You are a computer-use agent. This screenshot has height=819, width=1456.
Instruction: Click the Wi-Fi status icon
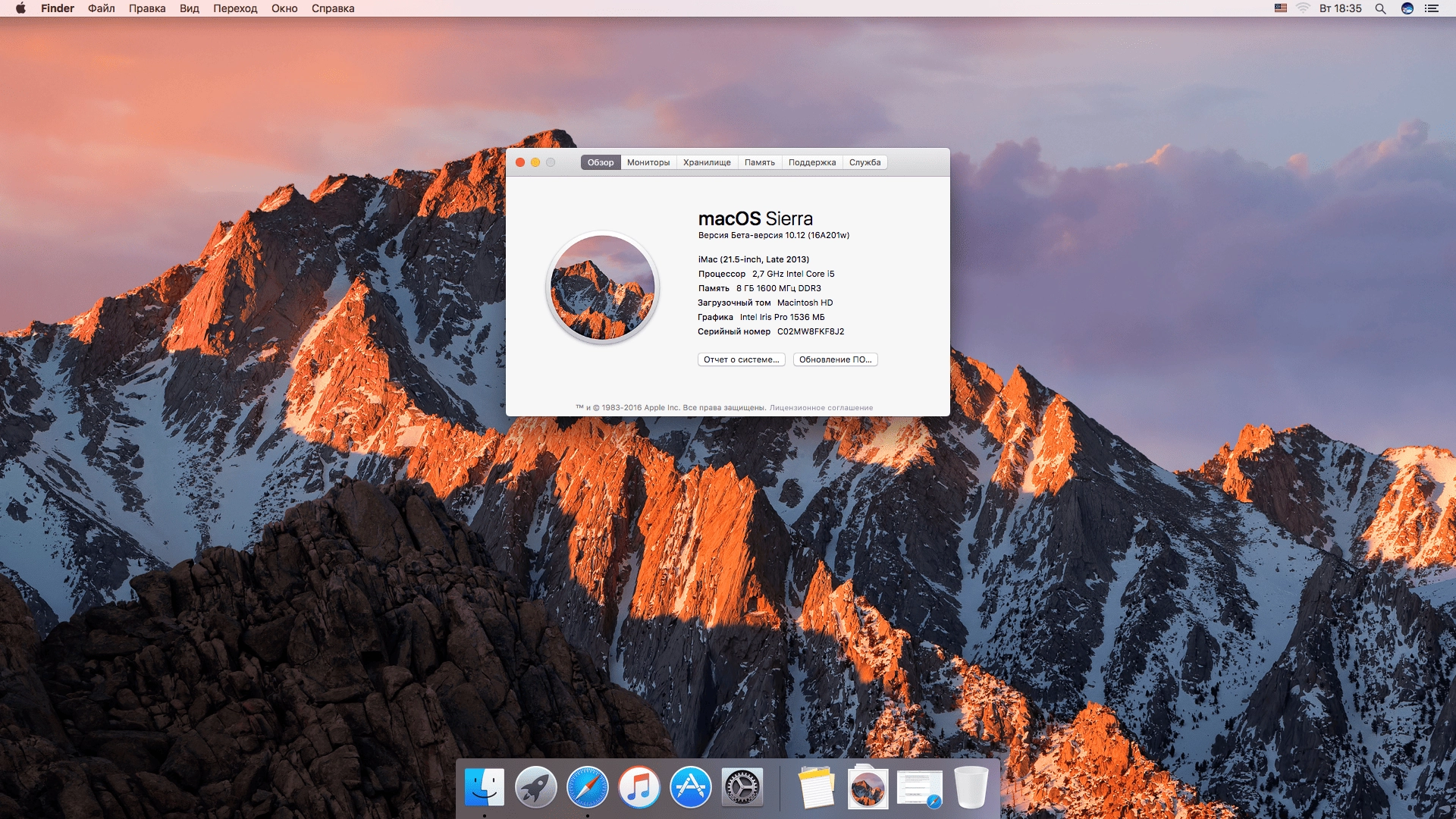[x=1303, y=8]
